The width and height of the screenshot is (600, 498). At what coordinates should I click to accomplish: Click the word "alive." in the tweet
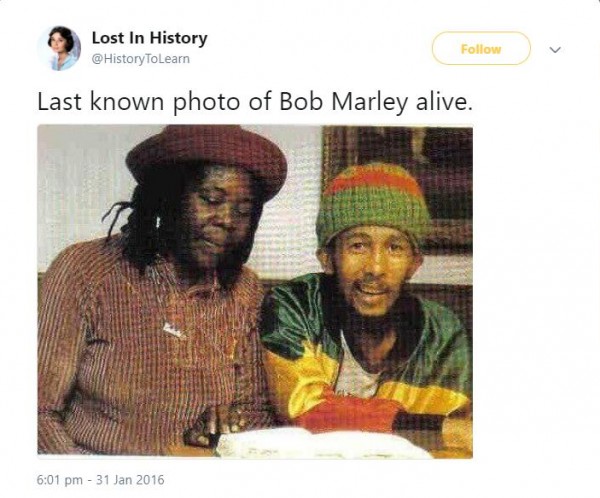coord(444,101)
